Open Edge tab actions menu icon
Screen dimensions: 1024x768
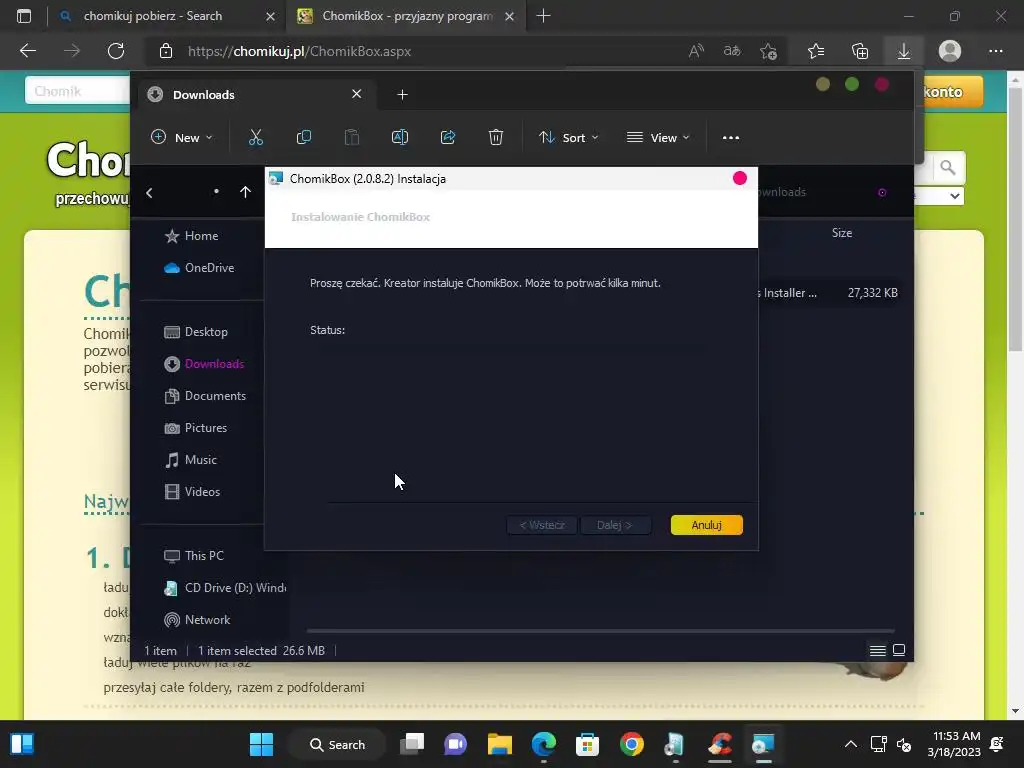point(24,16)
